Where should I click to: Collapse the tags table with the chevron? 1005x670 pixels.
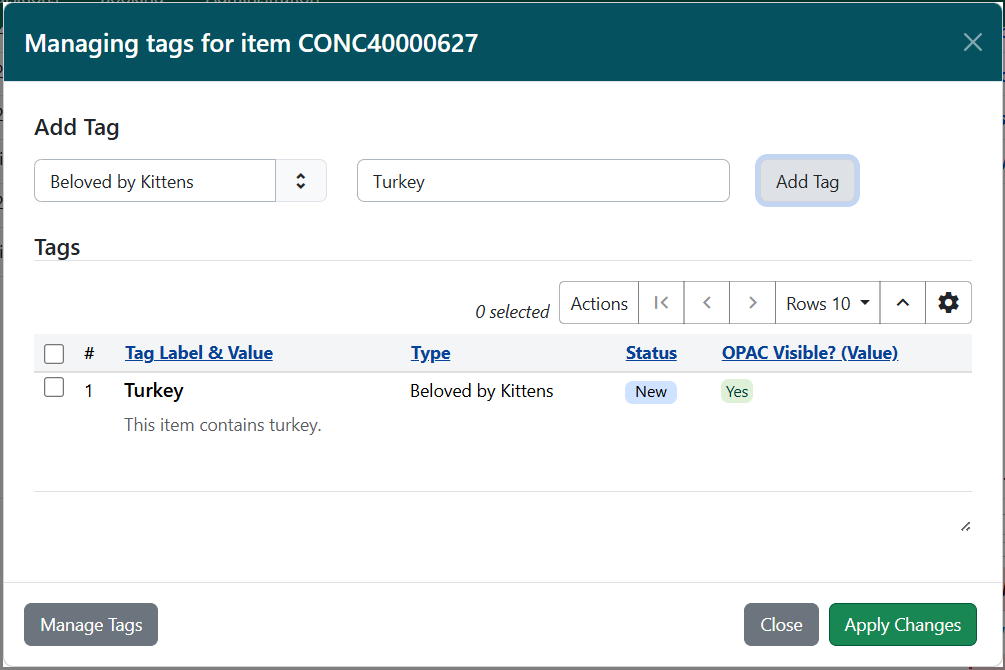point(903,302)
